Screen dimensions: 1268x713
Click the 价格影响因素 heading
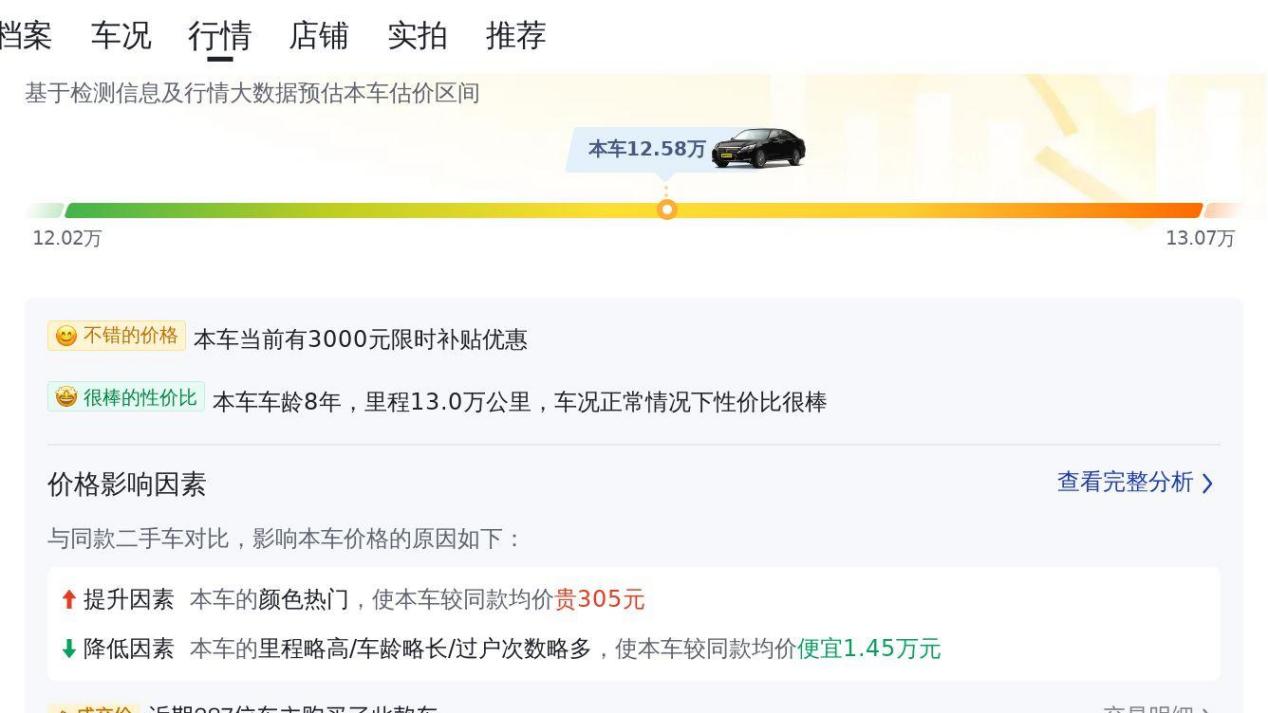tap(127, 485)
